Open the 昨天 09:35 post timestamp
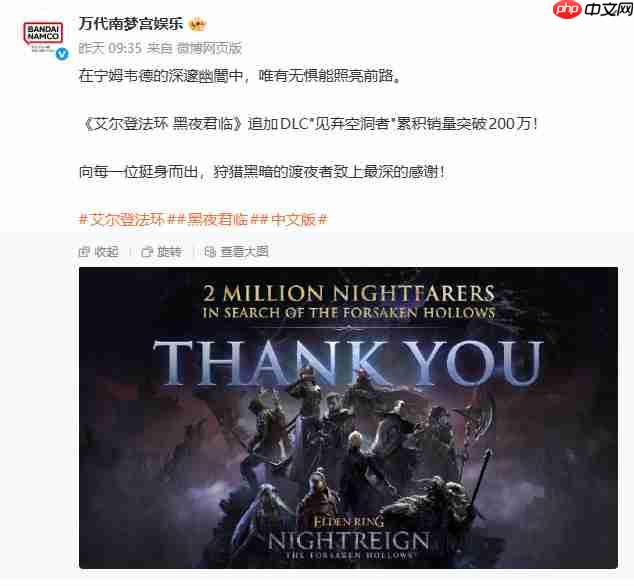The width and height of the screenshot is (634, 586). [x=110, y=49]
